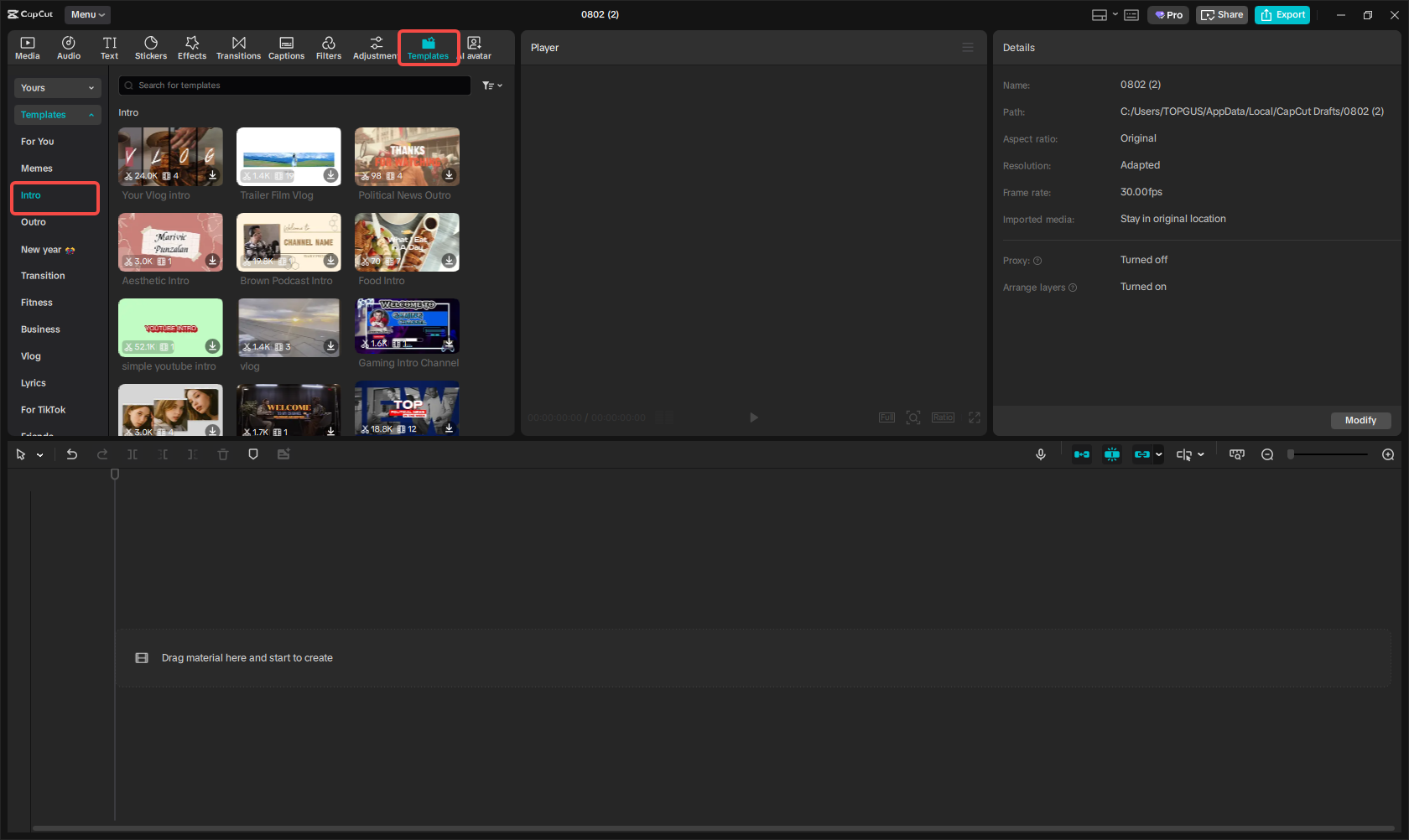
Task: Toggle the main track magnet
Action: (x=1112, y=454)
